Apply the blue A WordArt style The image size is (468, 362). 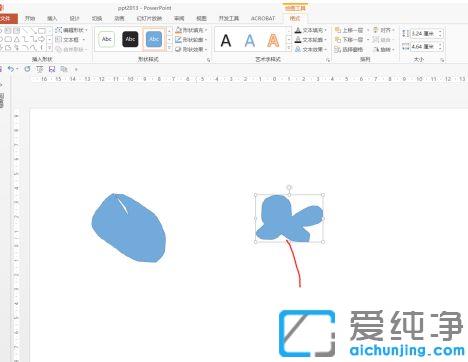click(x=250, y=41)
